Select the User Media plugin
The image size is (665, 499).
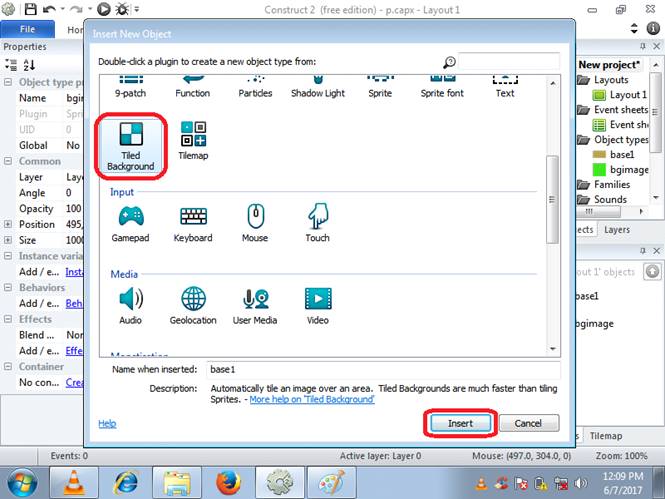[x=255, y=306]
